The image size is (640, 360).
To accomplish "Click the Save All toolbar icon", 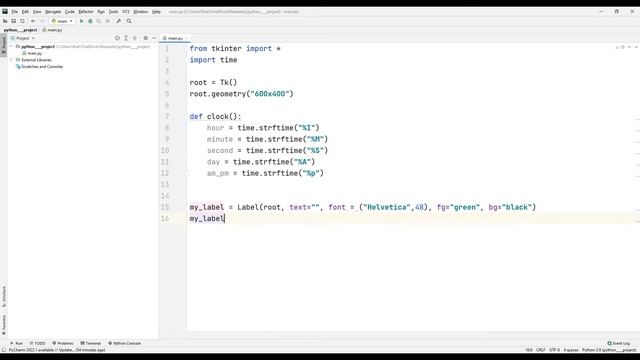I will (13, 21).
